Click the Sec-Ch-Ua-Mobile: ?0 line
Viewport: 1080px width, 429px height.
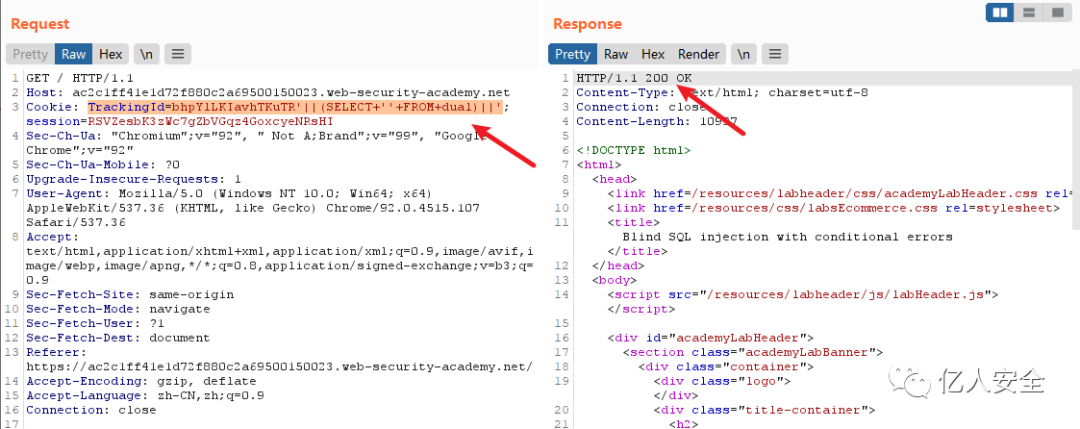click(x=103, y=165)
